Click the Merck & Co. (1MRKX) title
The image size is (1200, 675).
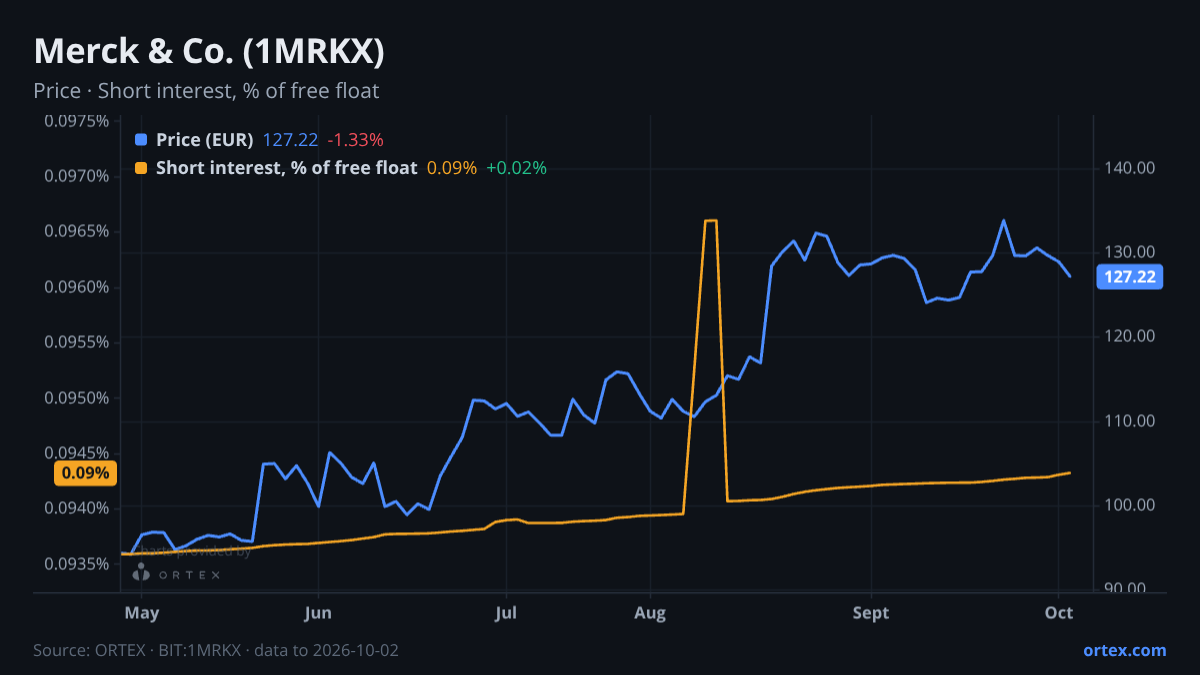point(209,52)
